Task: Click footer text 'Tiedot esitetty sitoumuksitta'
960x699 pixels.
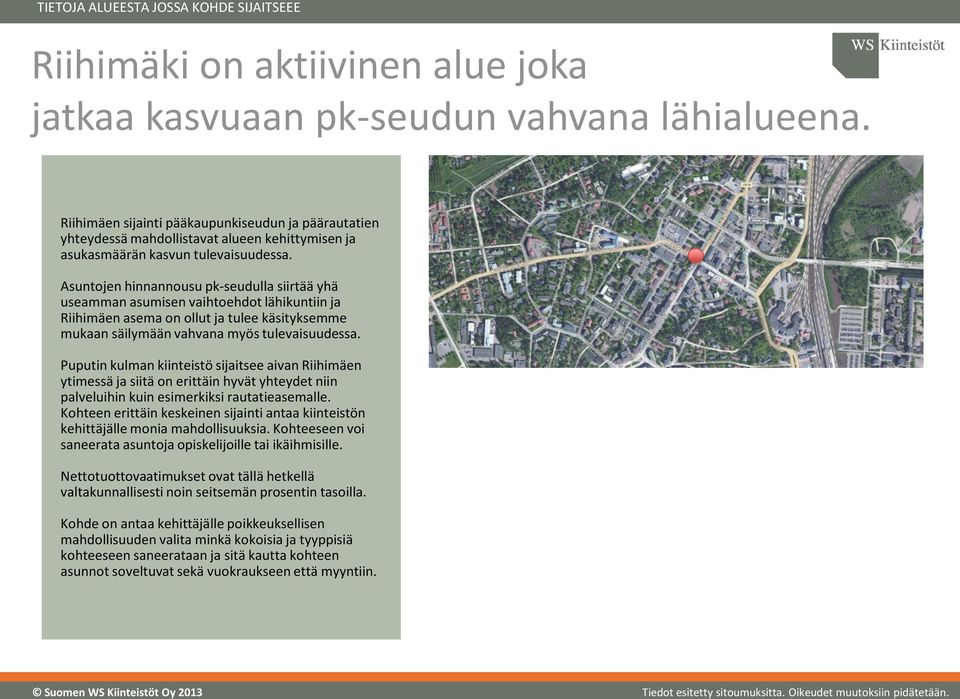Action: point(713,692)
